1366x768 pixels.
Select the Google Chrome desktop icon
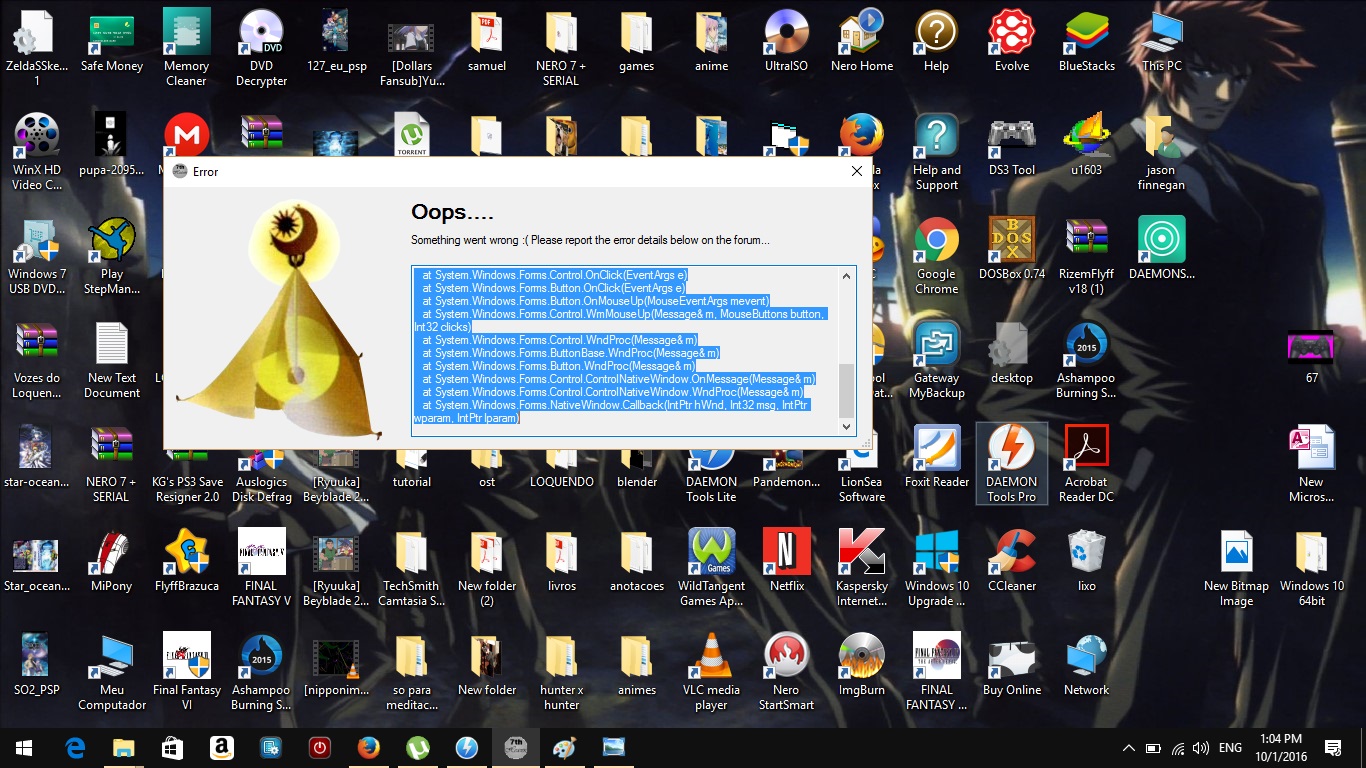936,256
